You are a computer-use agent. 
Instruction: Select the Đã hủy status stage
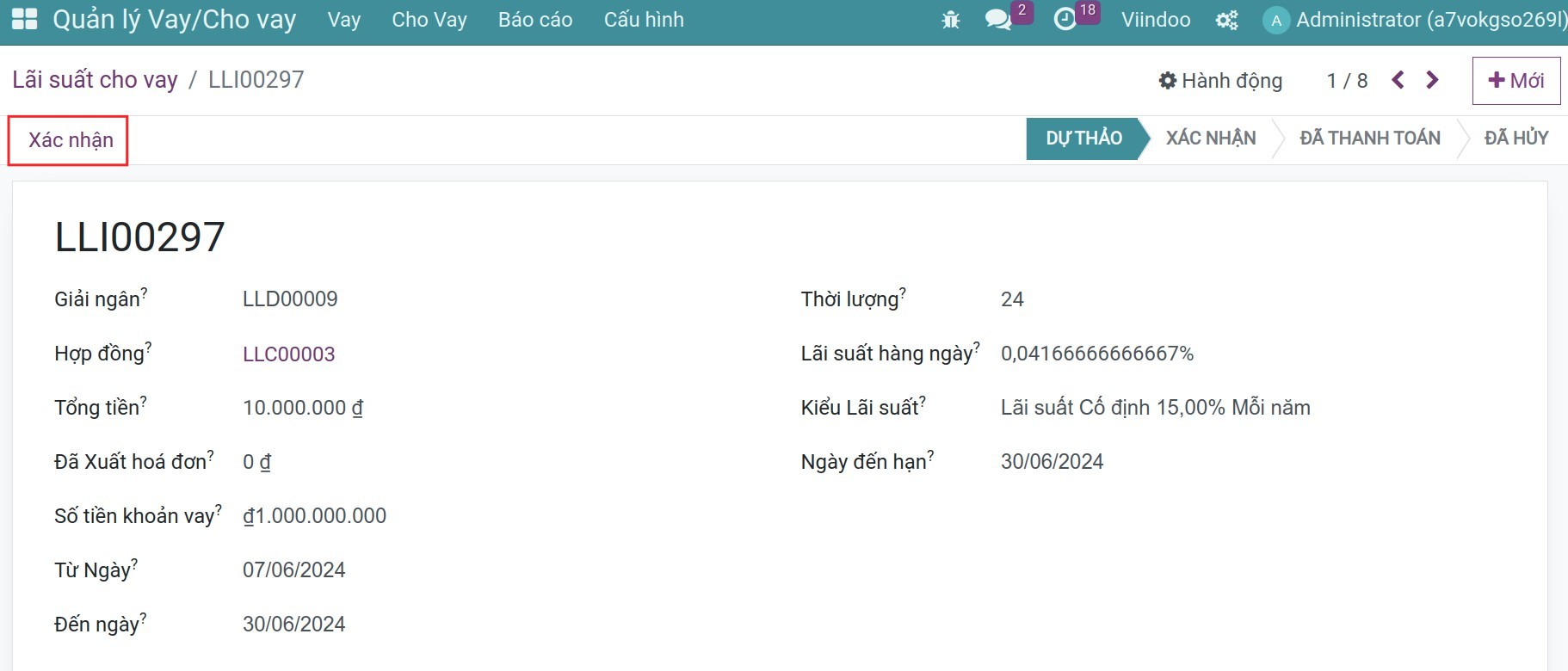click(x=1516, y=139)
